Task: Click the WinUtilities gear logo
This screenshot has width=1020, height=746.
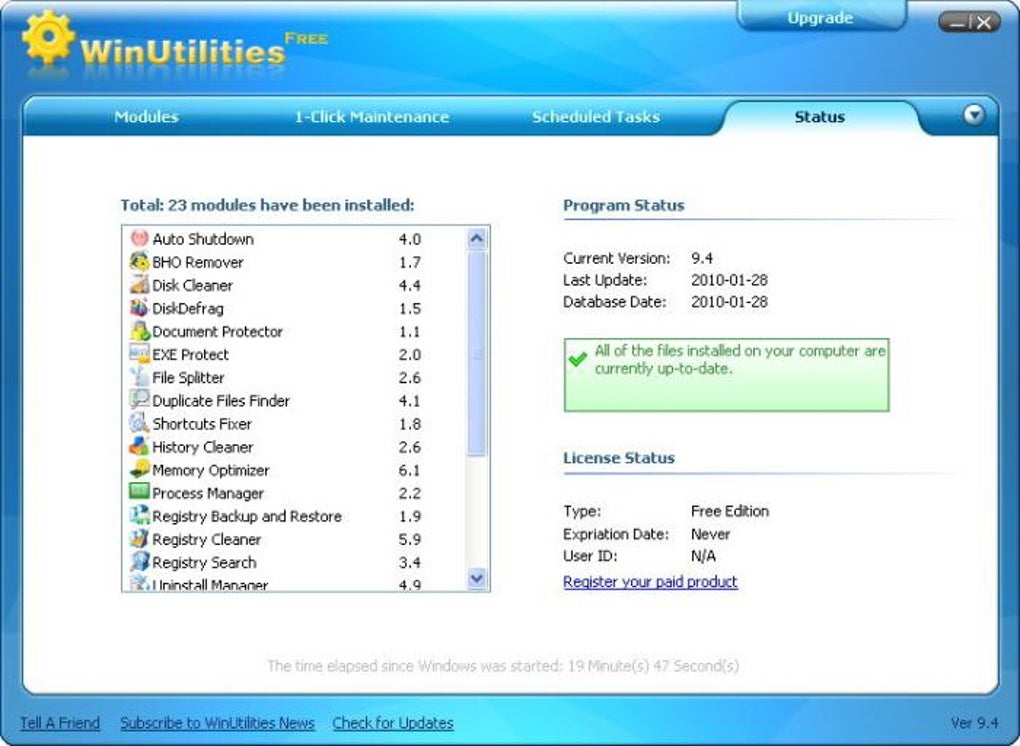Action: coord(48,38)
